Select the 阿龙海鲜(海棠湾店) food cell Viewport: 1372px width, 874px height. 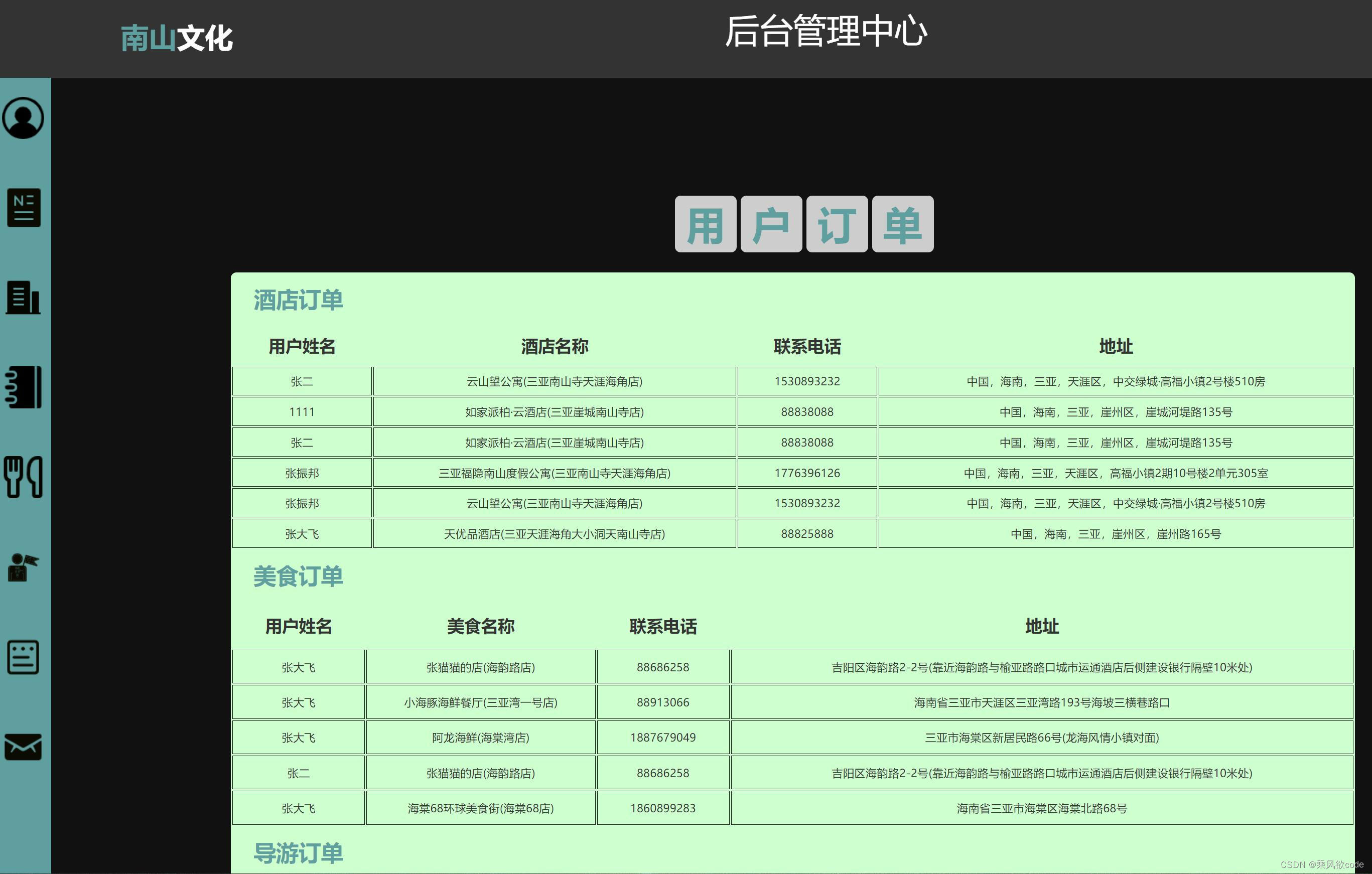pyautogui.click(x=480, y=738)
